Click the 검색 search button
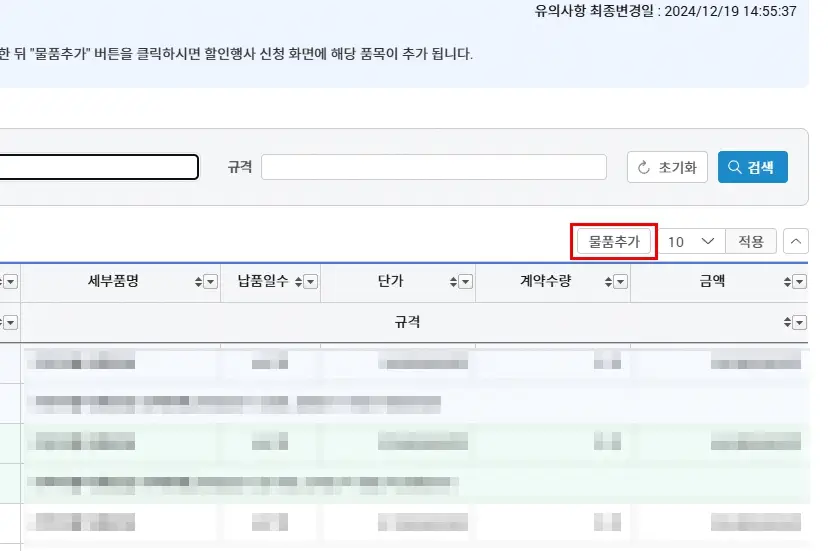 tap(752, 167)
